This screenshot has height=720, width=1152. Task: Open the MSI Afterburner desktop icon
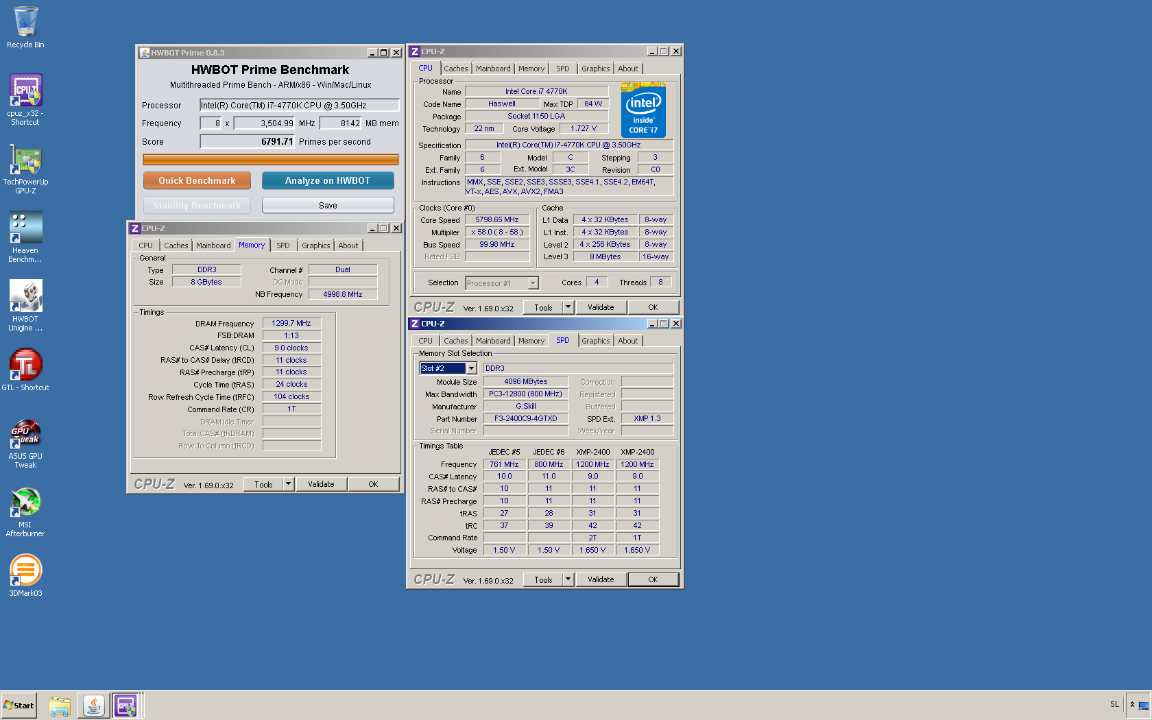25,511
